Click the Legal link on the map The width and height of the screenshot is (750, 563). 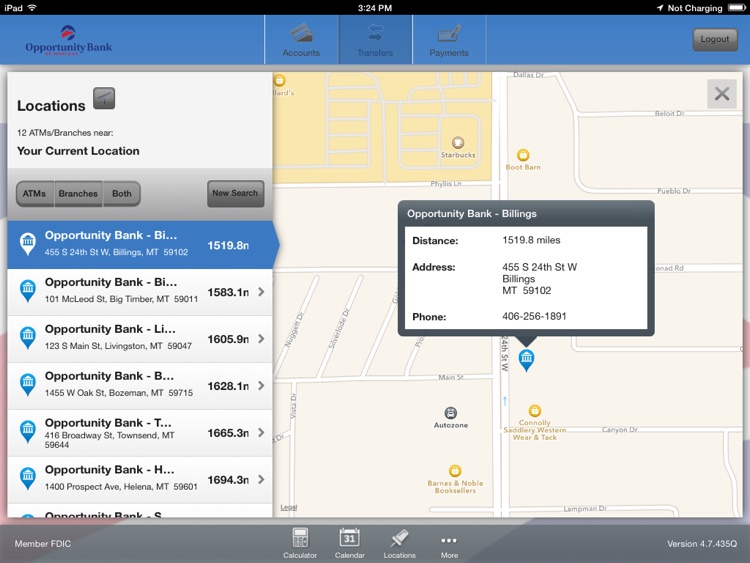pyautogui.click(x=288, y=507)
